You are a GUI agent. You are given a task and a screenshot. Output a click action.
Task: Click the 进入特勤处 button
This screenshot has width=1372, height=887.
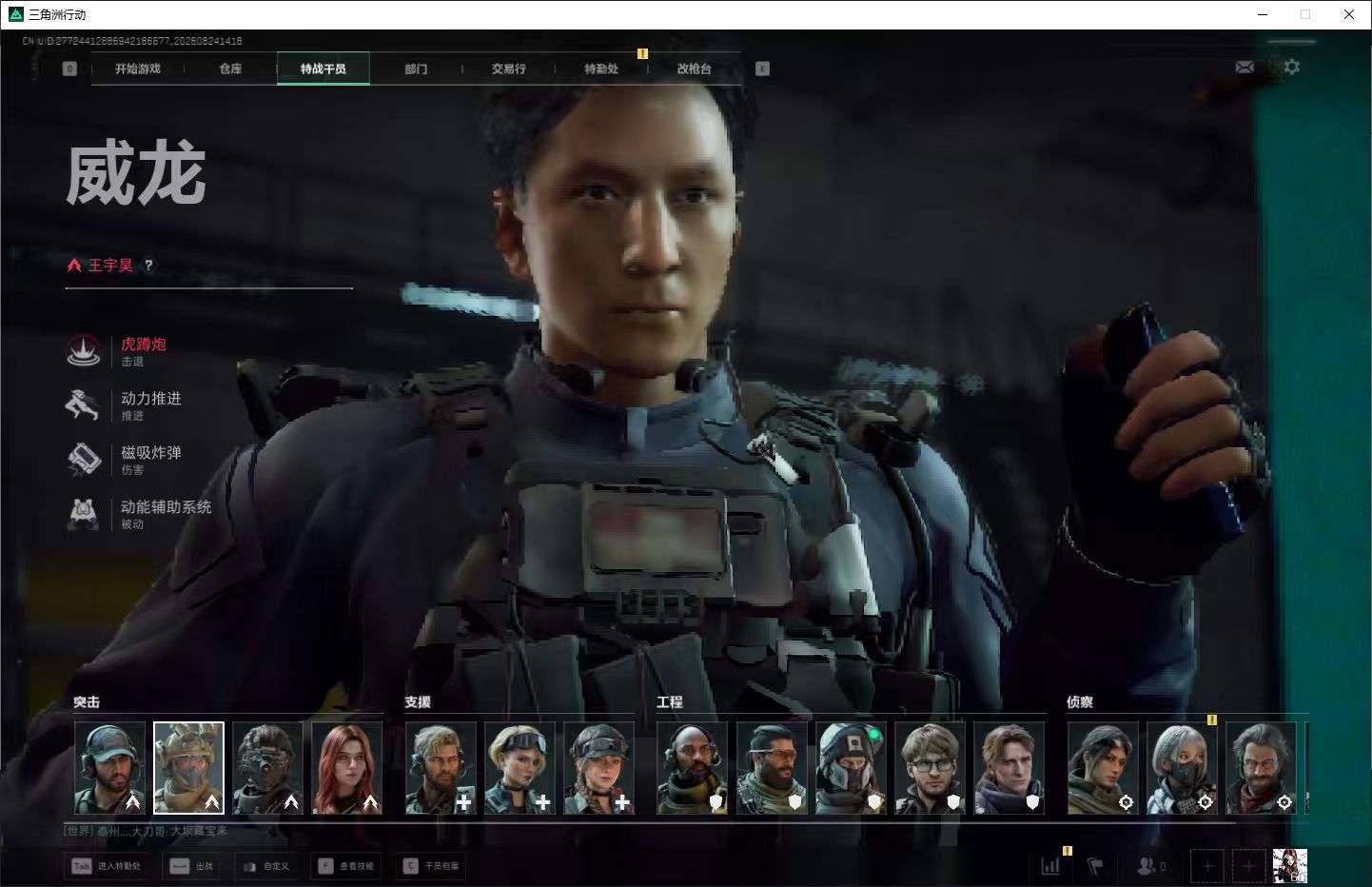pyautogui.click(x=106, y=866)
